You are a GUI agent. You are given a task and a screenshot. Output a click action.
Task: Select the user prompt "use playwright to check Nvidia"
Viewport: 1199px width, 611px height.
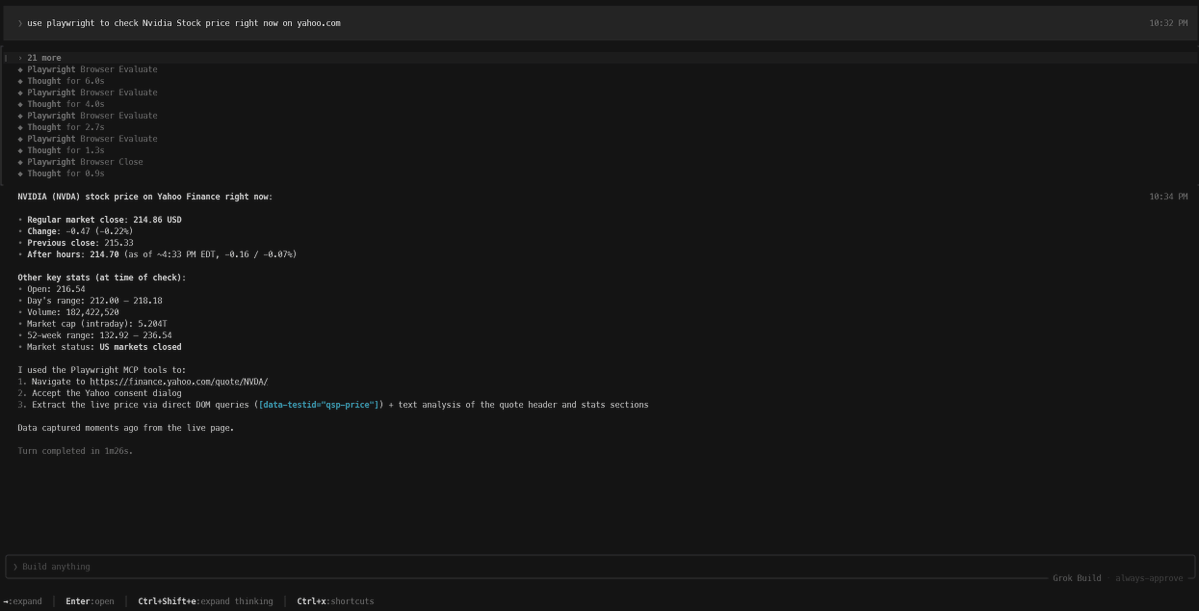point(184,23)
